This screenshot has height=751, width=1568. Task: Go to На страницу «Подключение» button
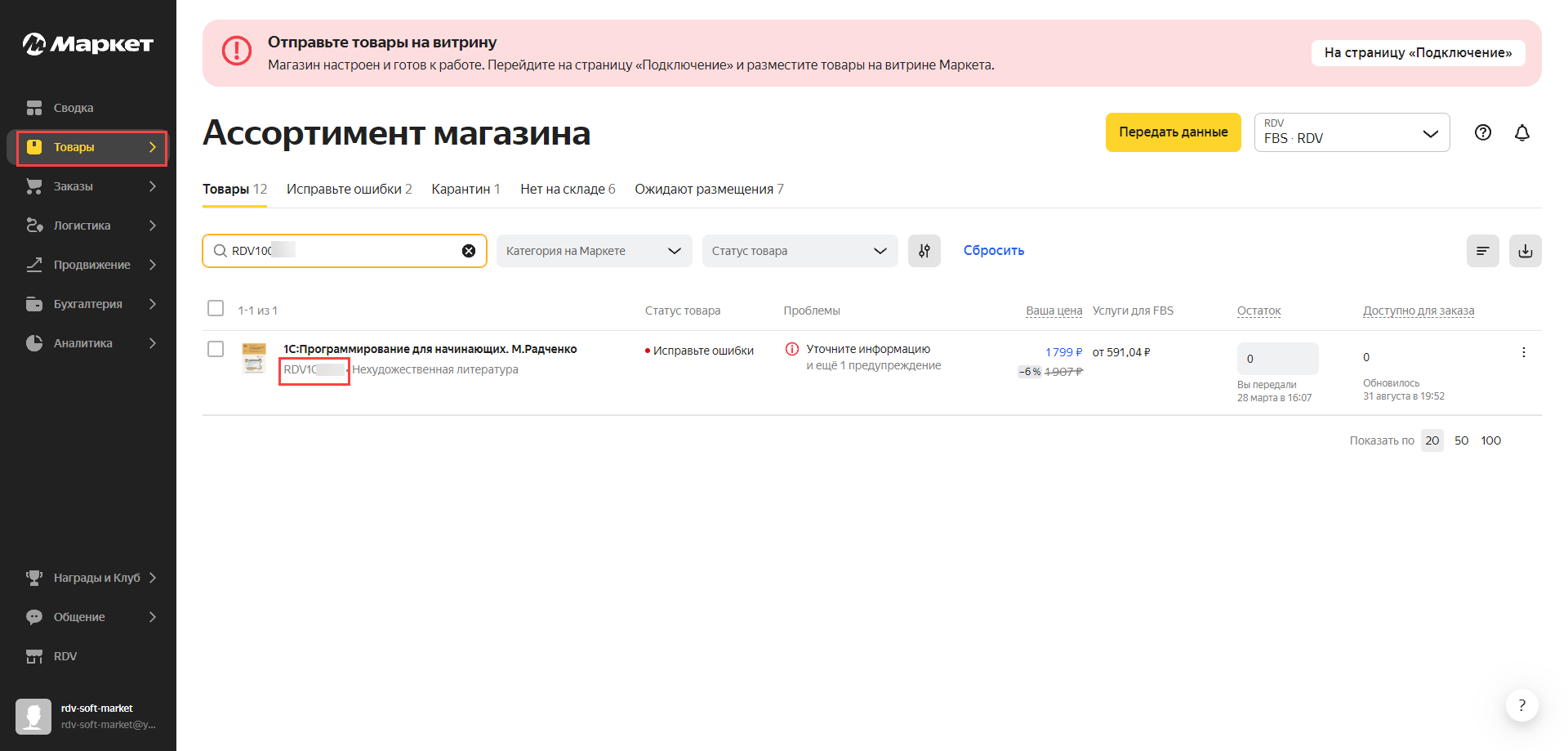(x=1419, y=52)
